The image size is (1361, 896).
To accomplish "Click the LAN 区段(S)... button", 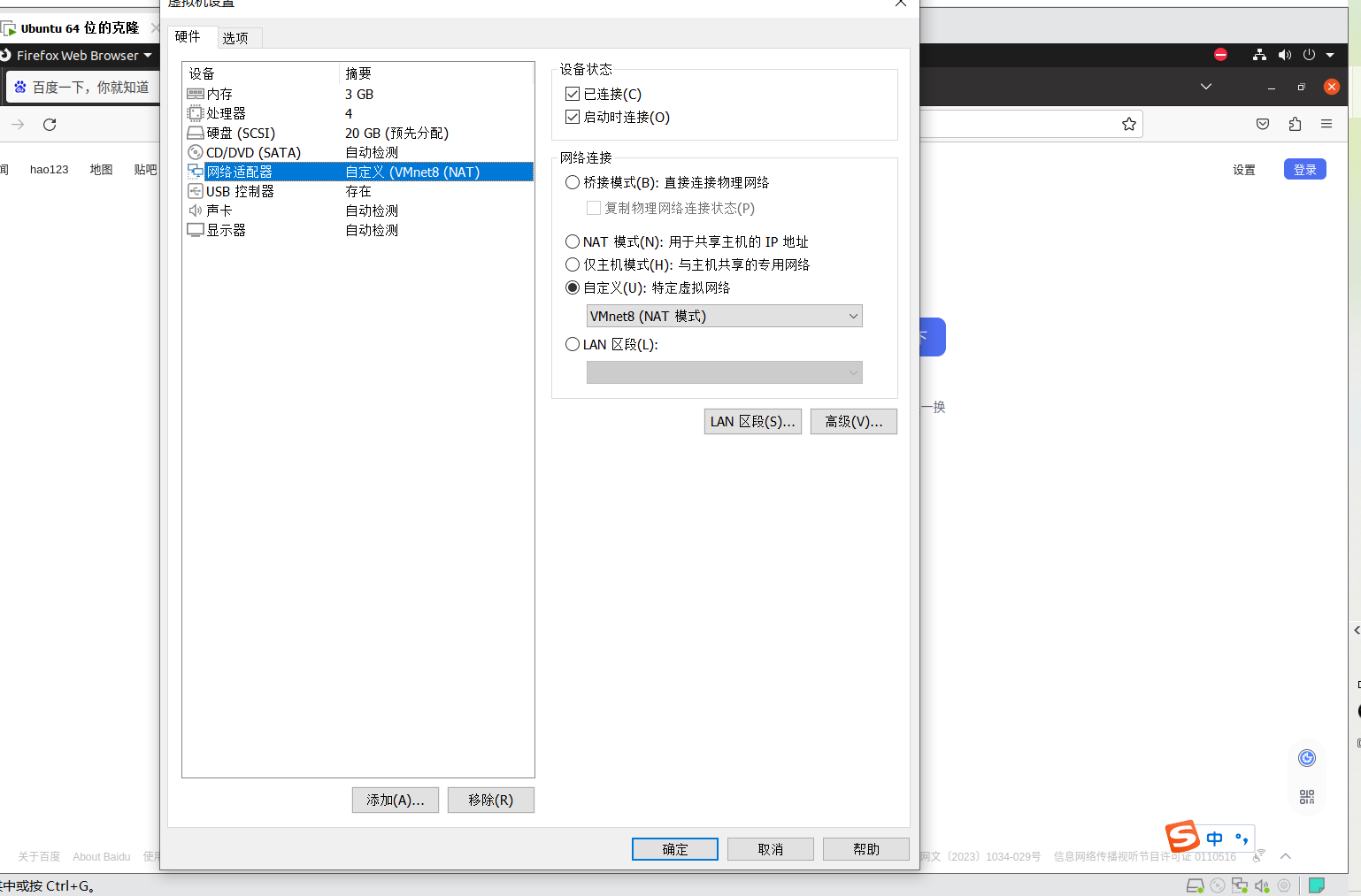I will tap(753, 421).
